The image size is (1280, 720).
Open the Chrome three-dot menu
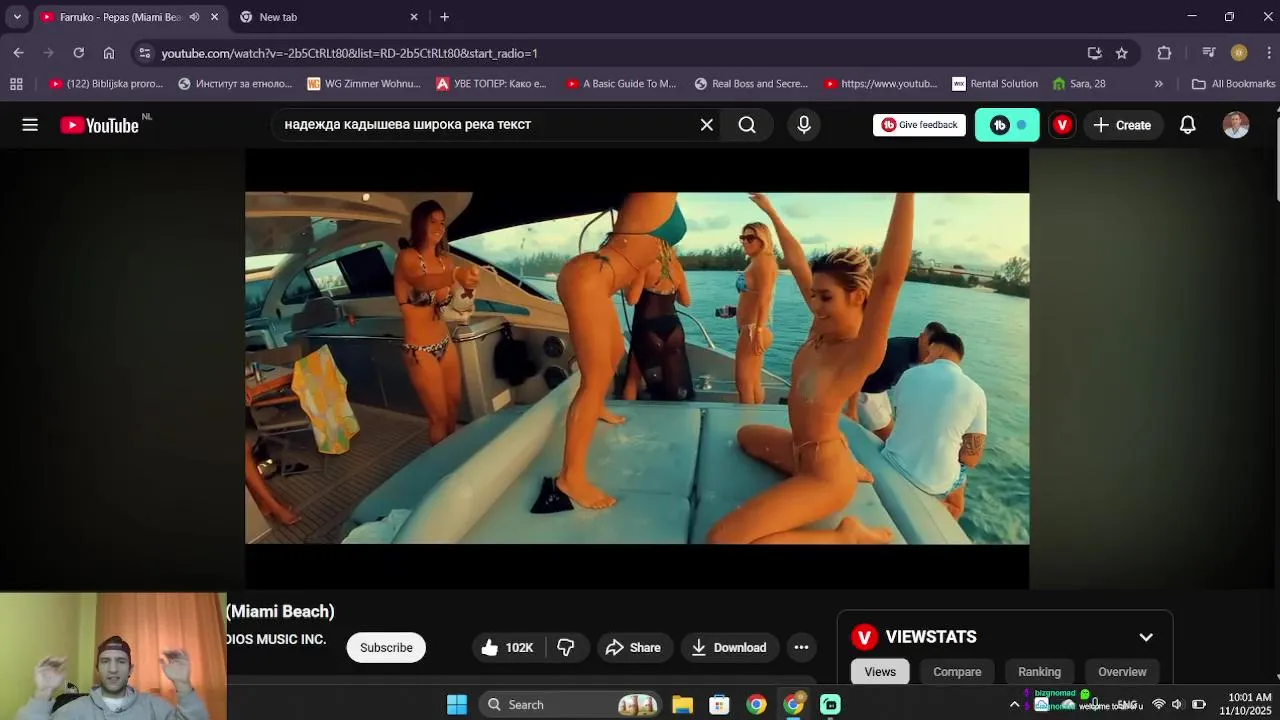1269,53
